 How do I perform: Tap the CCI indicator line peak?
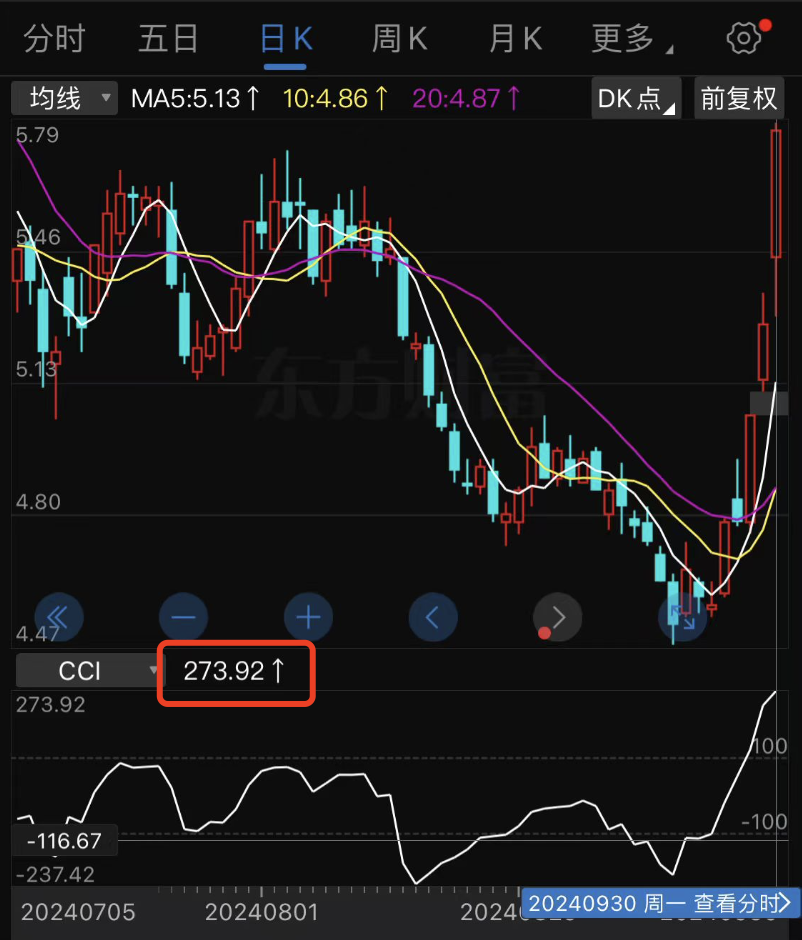pos(775,693)
